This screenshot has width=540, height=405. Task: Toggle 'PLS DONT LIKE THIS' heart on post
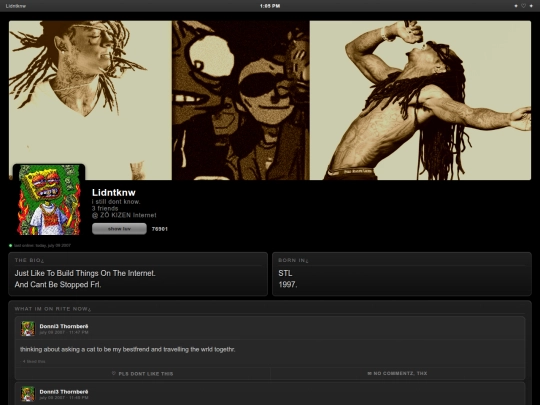click(x=143, y=374)
